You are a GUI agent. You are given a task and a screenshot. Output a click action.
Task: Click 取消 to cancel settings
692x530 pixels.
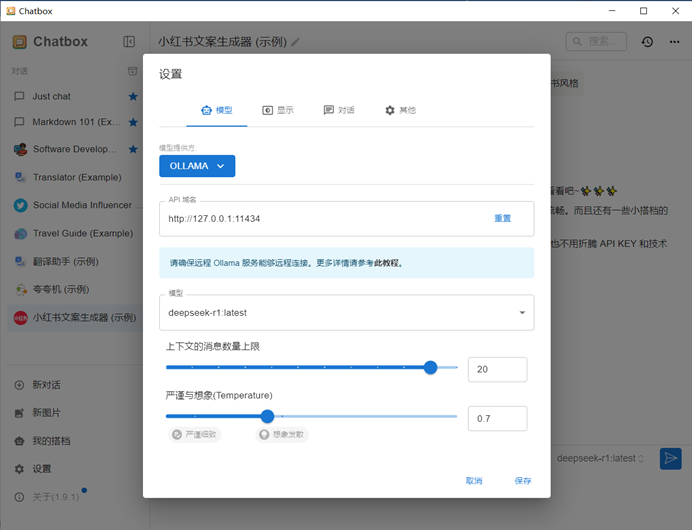[x=474, y=481]
